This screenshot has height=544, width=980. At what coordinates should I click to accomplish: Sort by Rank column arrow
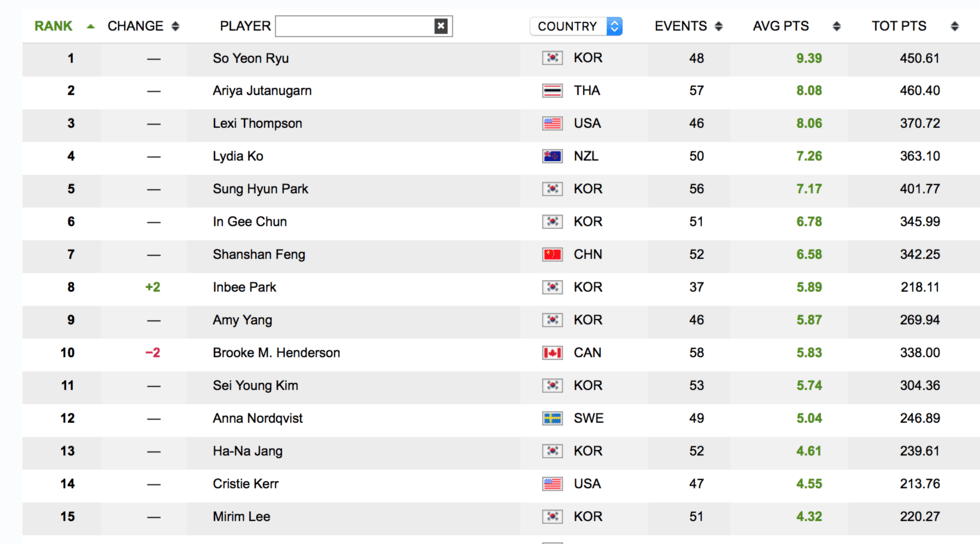click(x=91, y=26)
